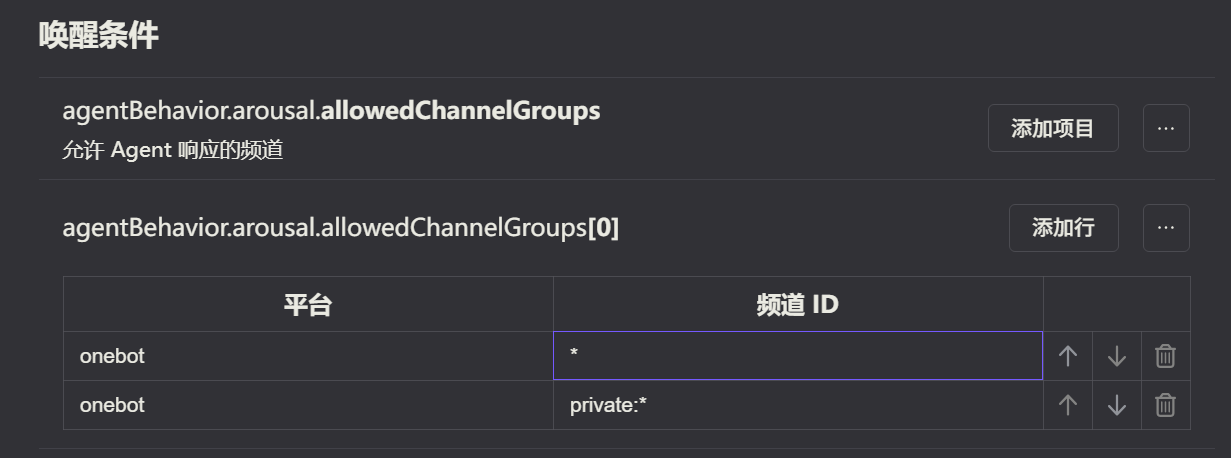Click the 平台 column header
The width and height of the screenshot is (1231, 458).
[x=308, y=305]
